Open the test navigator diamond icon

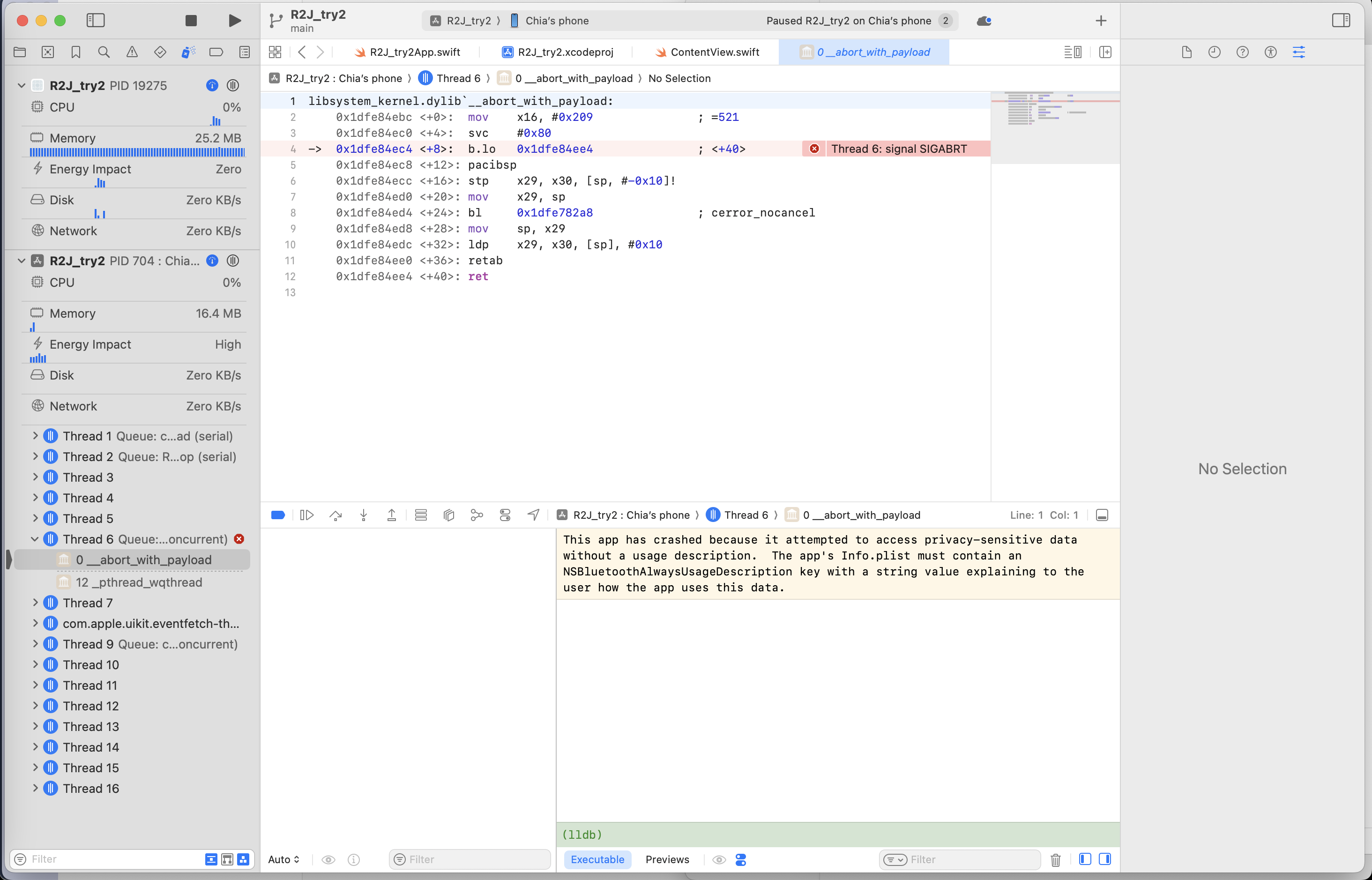coord(160,52)
